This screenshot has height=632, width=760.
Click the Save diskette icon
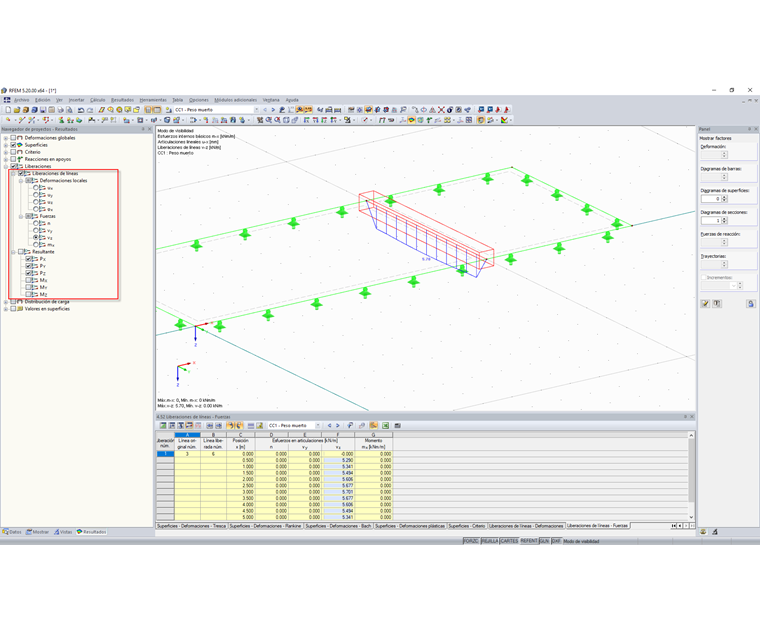point(43,110)
